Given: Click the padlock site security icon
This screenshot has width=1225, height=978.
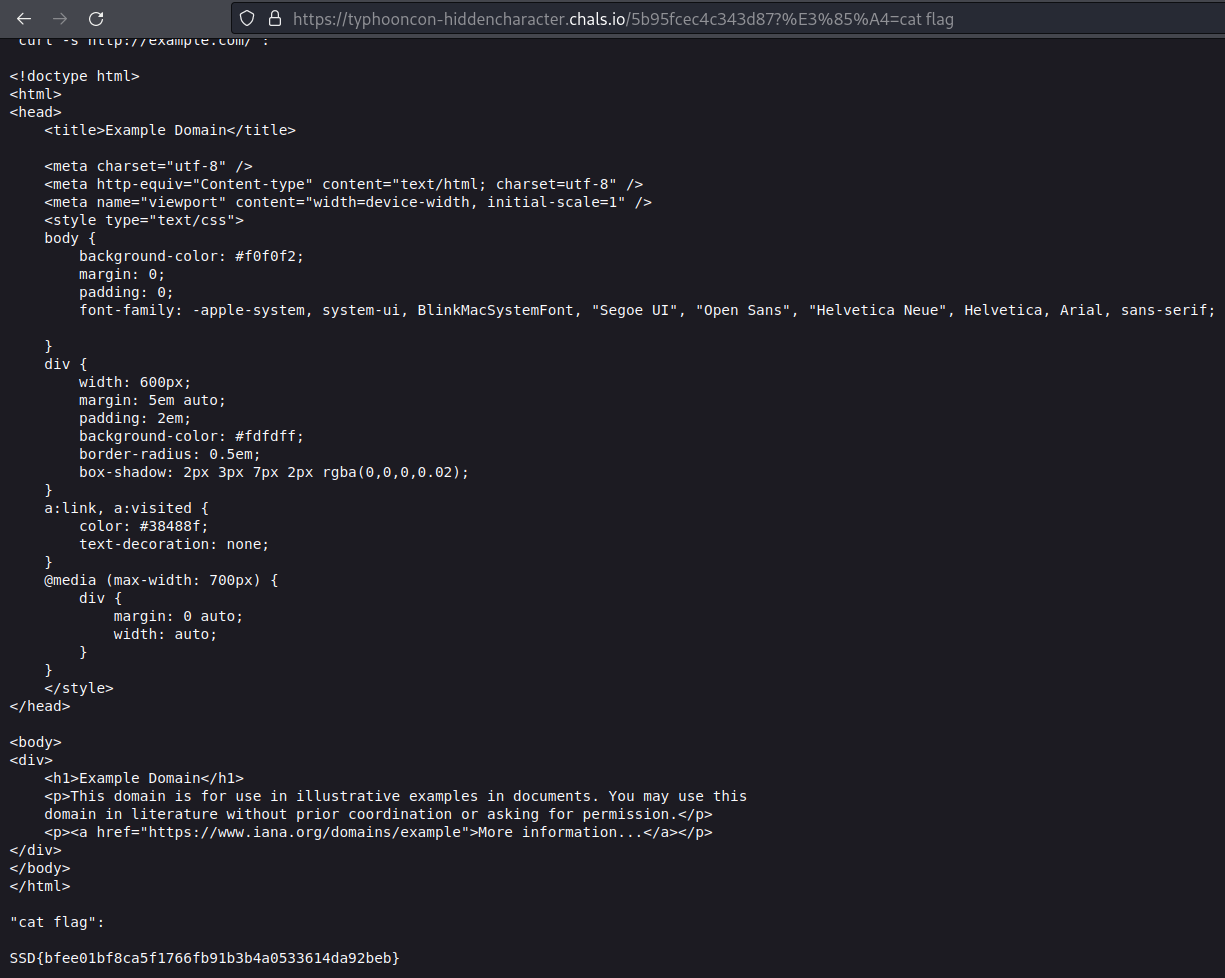Looking at the screenshot, I should tap(274, 18).
